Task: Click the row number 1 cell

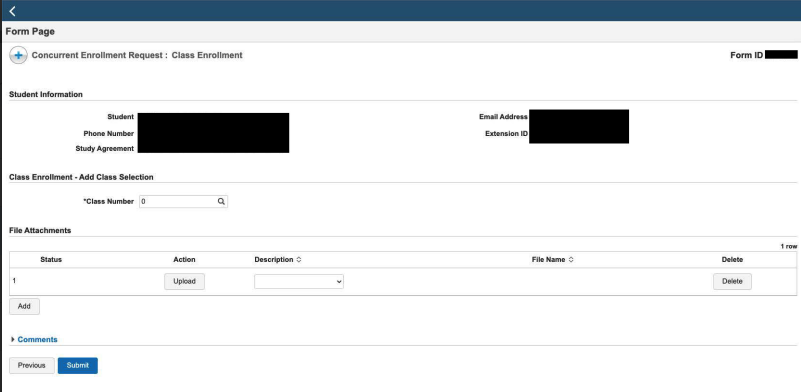Action: click(x=14, y=281)
